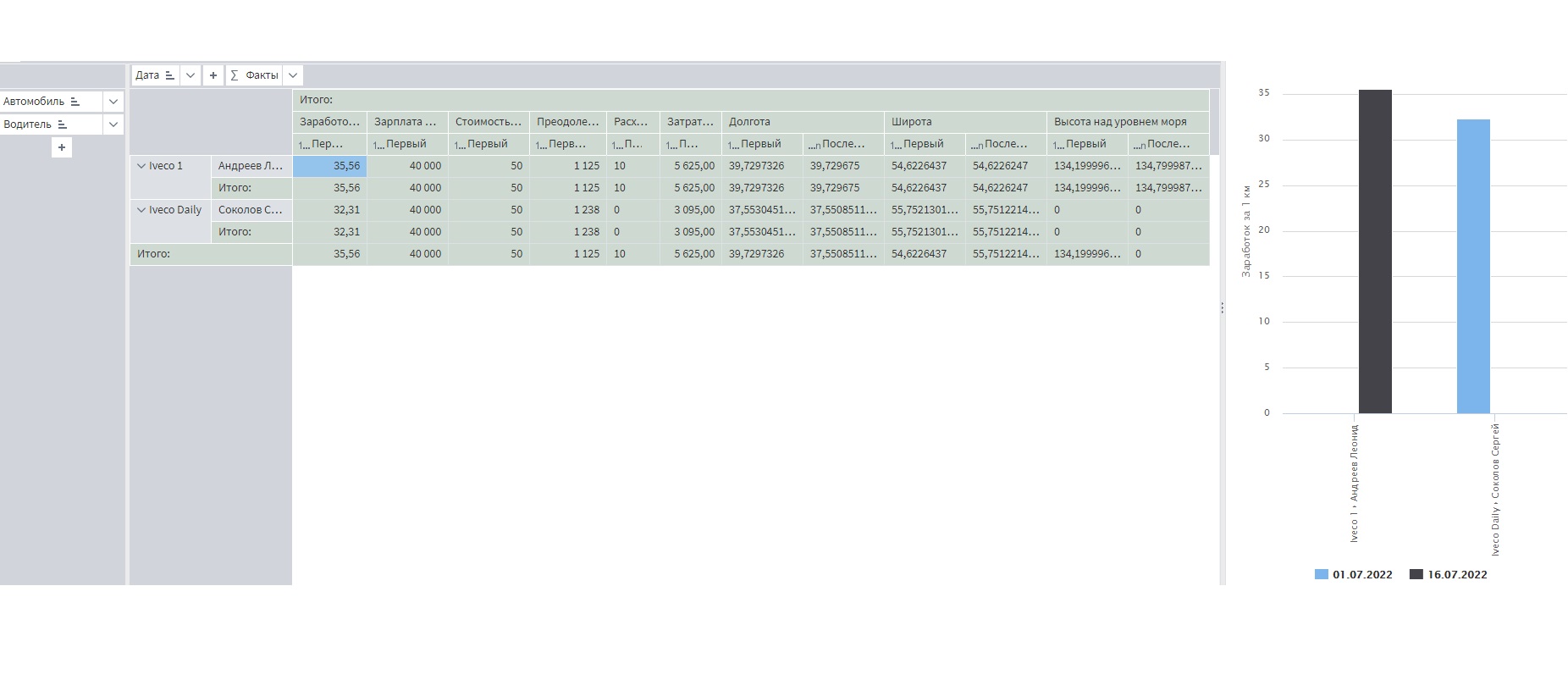Click the 'Расх…' column header
This screenshot has height=680, width=1568.
tap(633, 122)
